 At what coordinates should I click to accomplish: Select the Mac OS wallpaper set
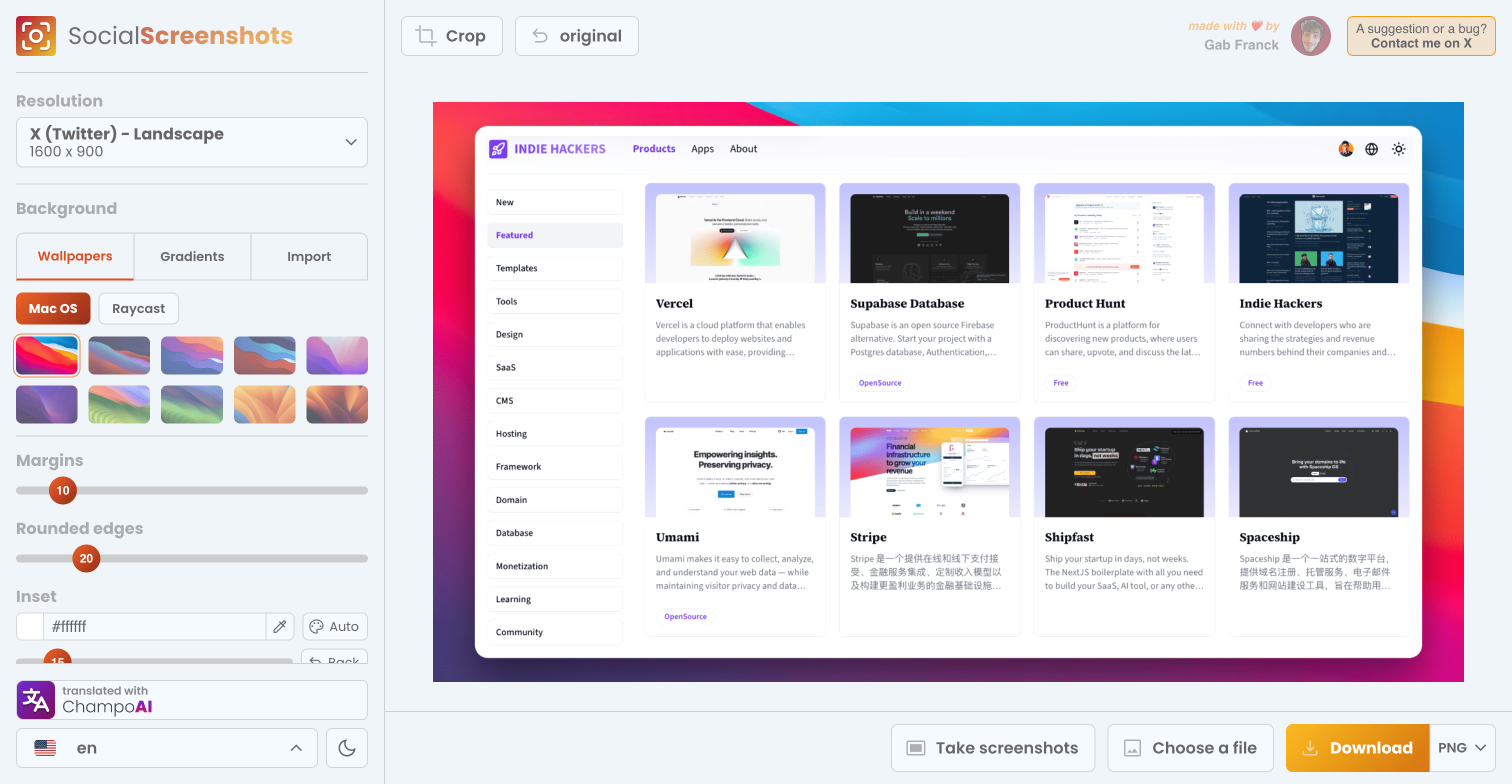pos(53,308)
